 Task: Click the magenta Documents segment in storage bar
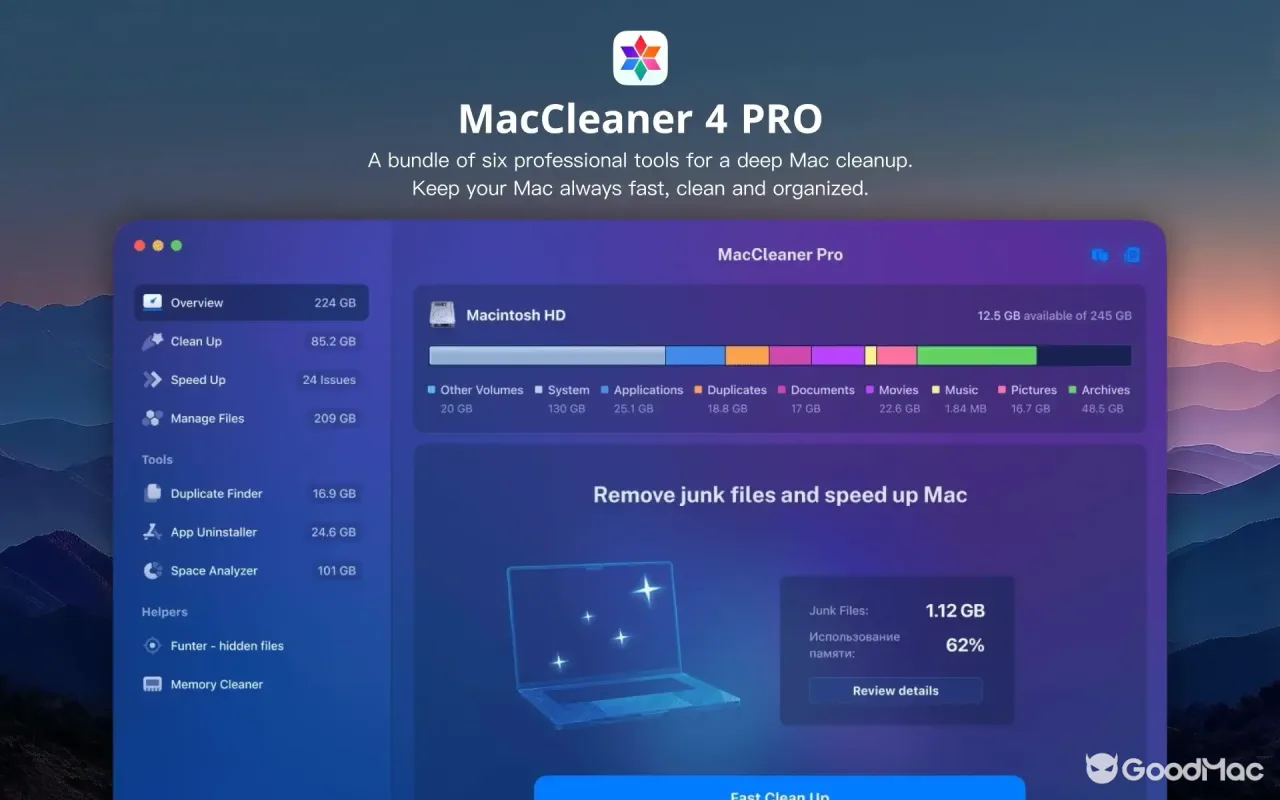tap(790, 355)
